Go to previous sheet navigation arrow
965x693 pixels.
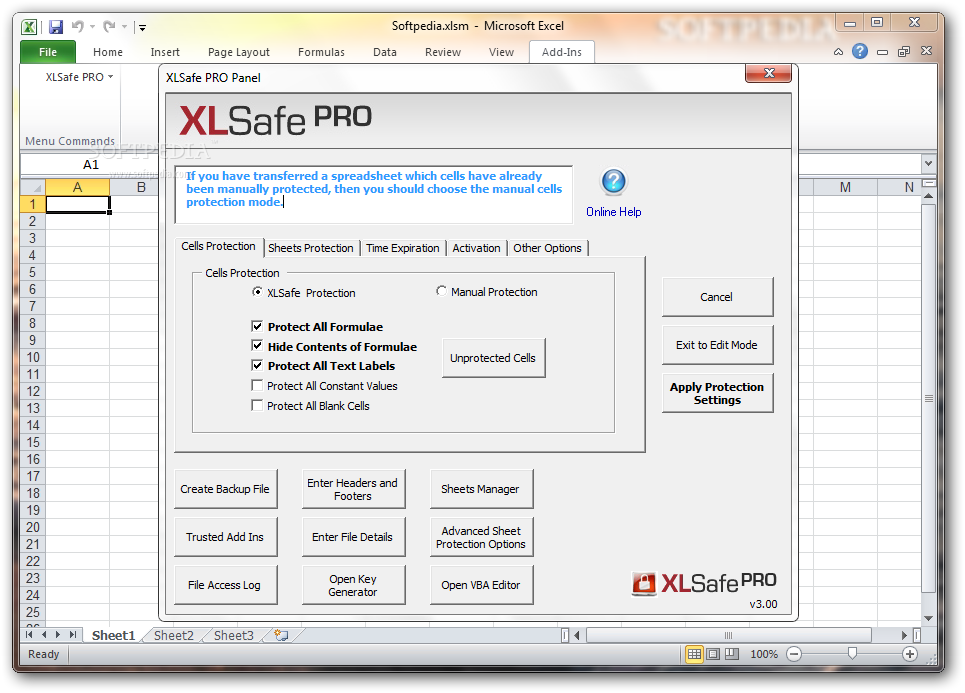tap(44, 635)
